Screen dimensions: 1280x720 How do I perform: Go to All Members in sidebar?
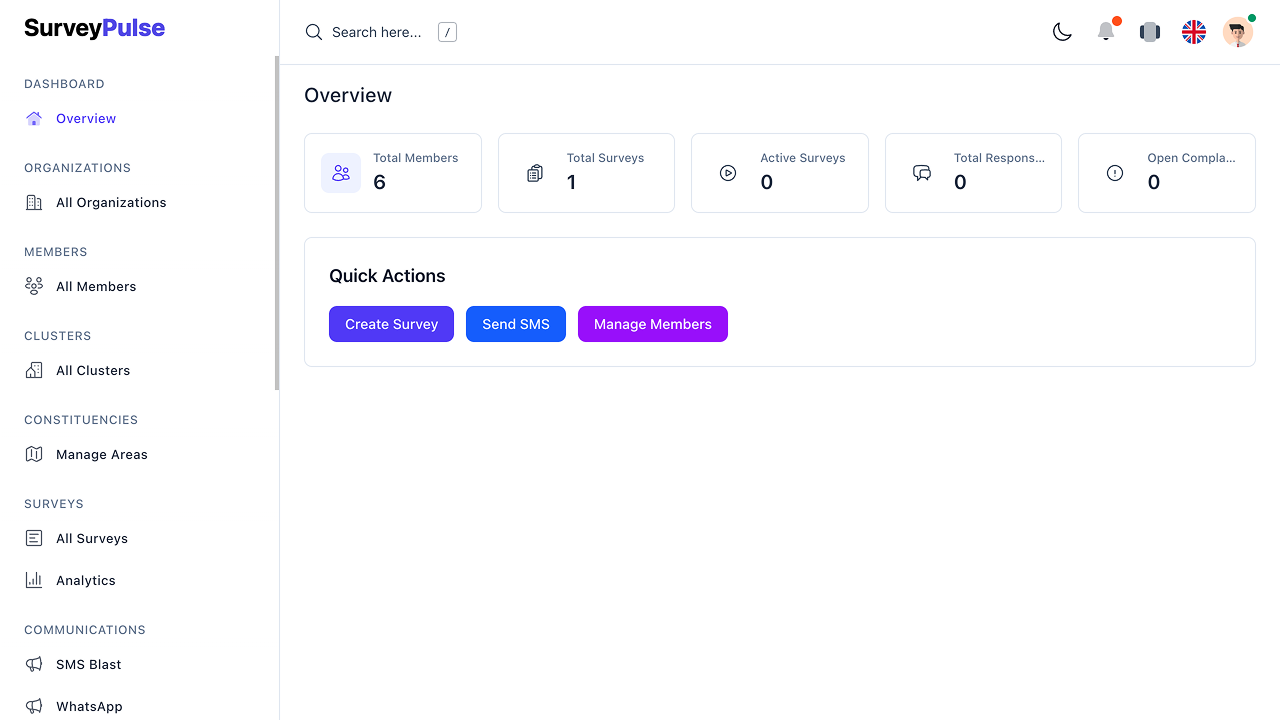pyautogui.click(x=96, y=286)
